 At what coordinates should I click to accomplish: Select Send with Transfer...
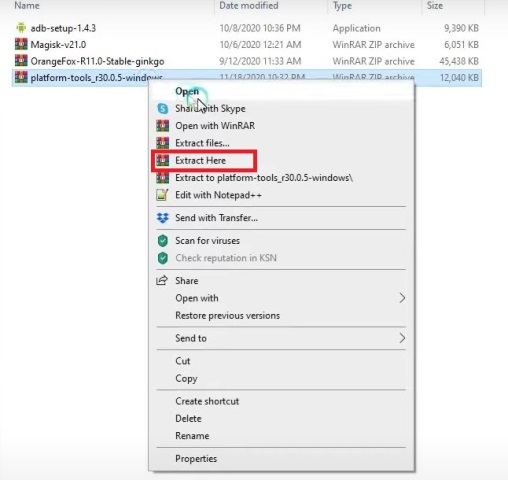pyautogui.click(x=281, y=218)
